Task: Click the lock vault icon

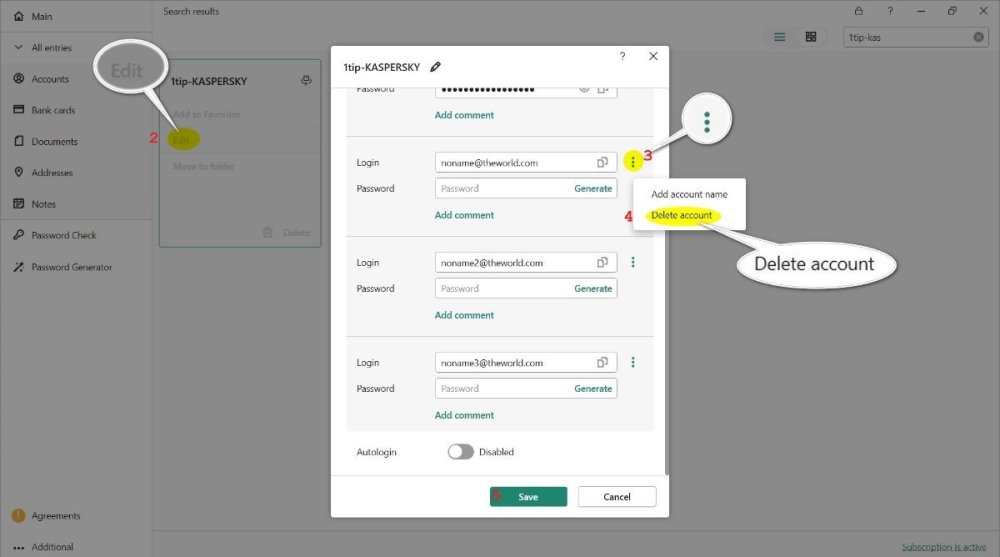Action: (x=858, y=11)
